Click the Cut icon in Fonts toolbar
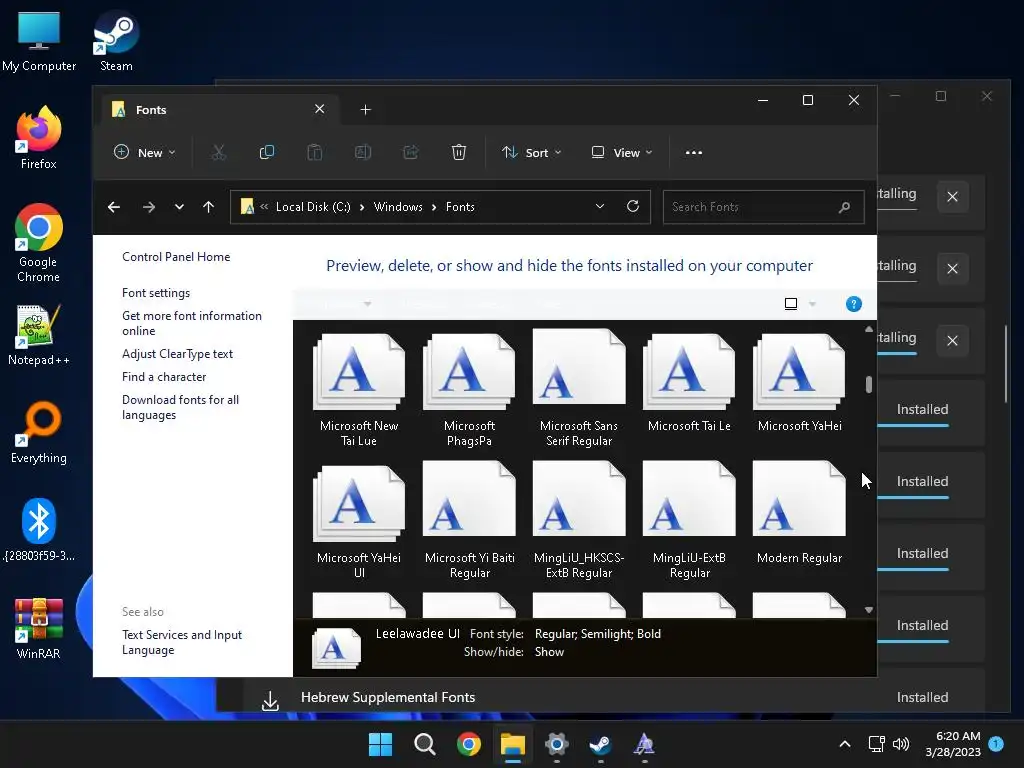The height and width of the screenshot is (768, 1024). (219, 153)
